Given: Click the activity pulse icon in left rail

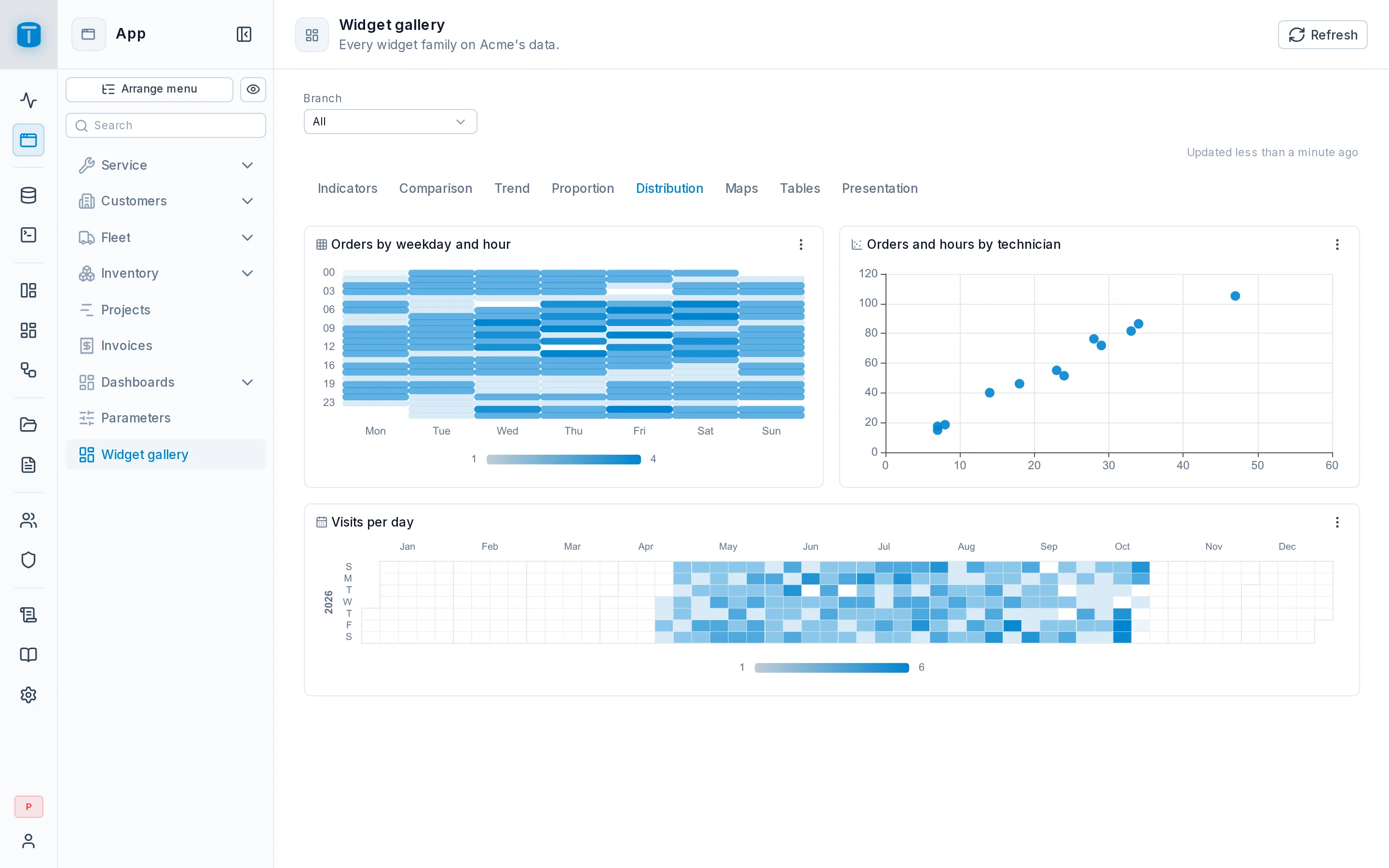Looking at the screenshot, I should [28, 100].
